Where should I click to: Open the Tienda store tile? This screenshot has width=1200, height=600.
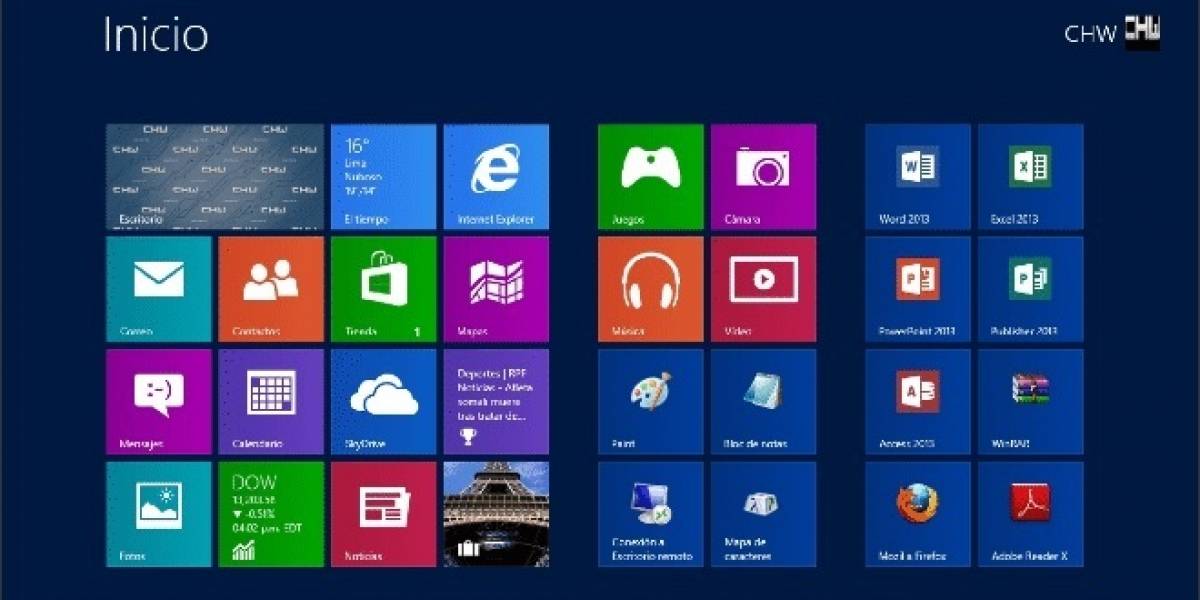[383, 289]
